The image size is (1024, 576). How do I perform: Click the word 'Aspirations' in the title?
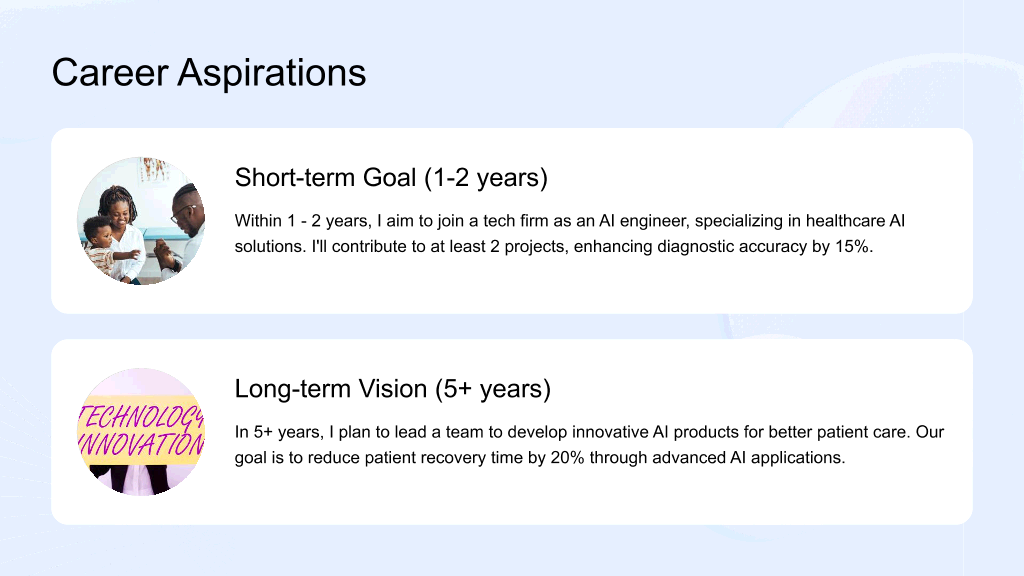tap(272, 72)
